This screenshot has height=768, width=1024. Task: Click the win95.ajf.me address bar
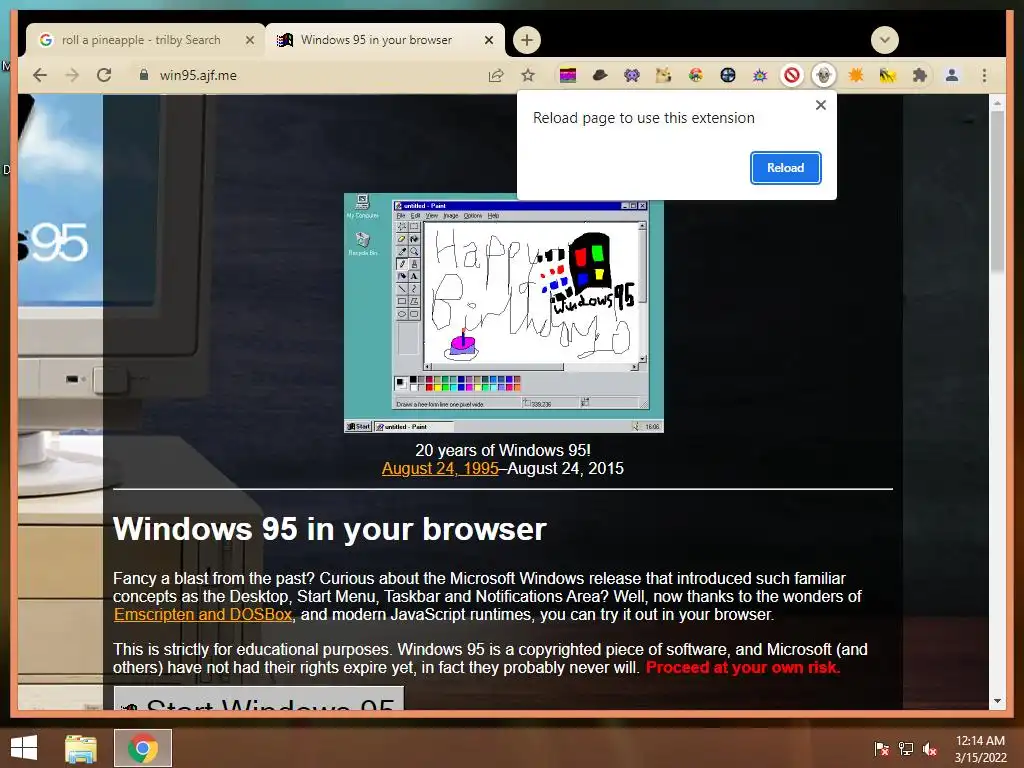(x=199, y=75)
